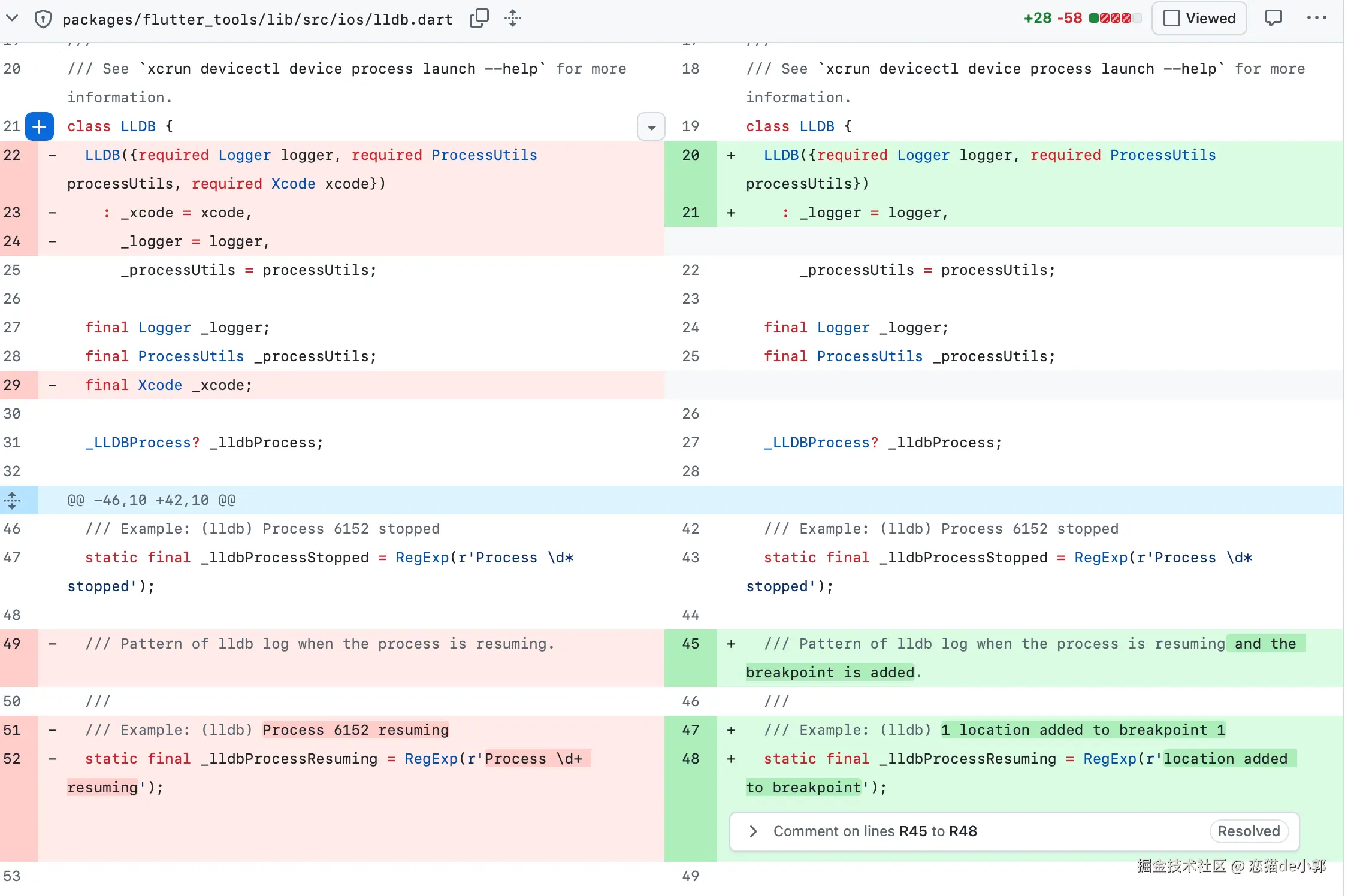Open the three-dots file options menu
Image resolution: width=1348 pixels, height=896 pixels.
point(1316,19)
